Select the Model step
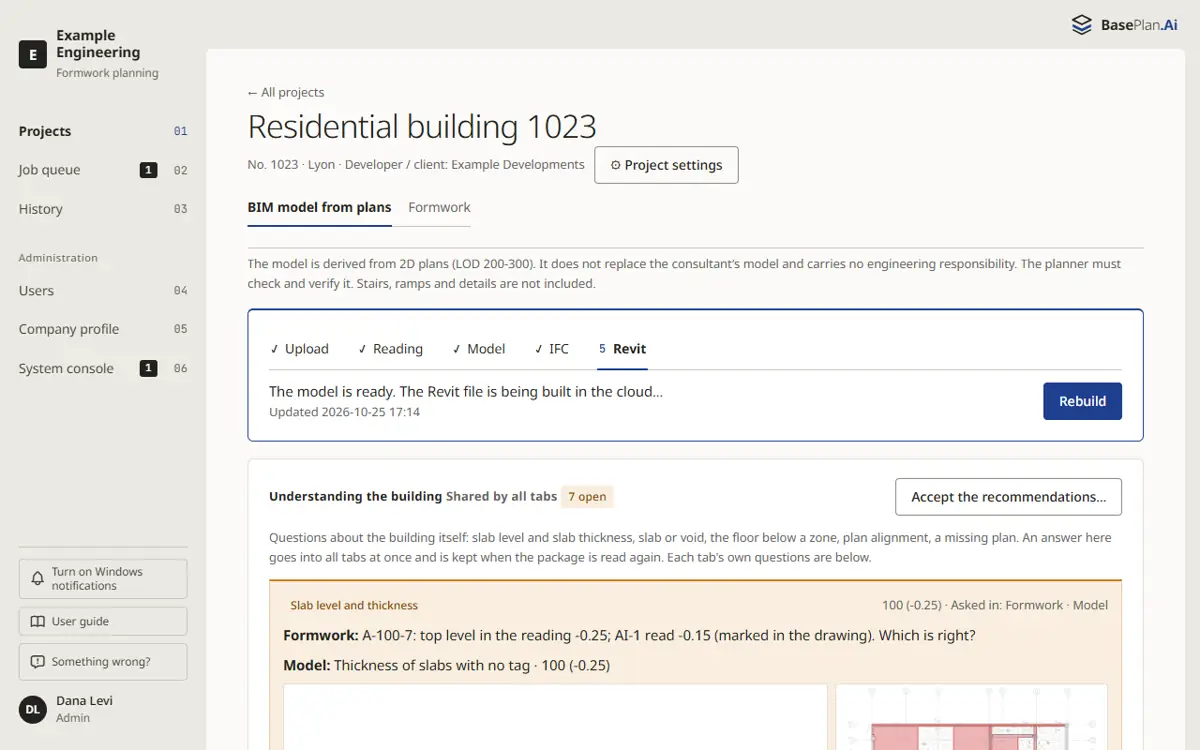This screenshot has height=750, width=1200. [478, 349]
